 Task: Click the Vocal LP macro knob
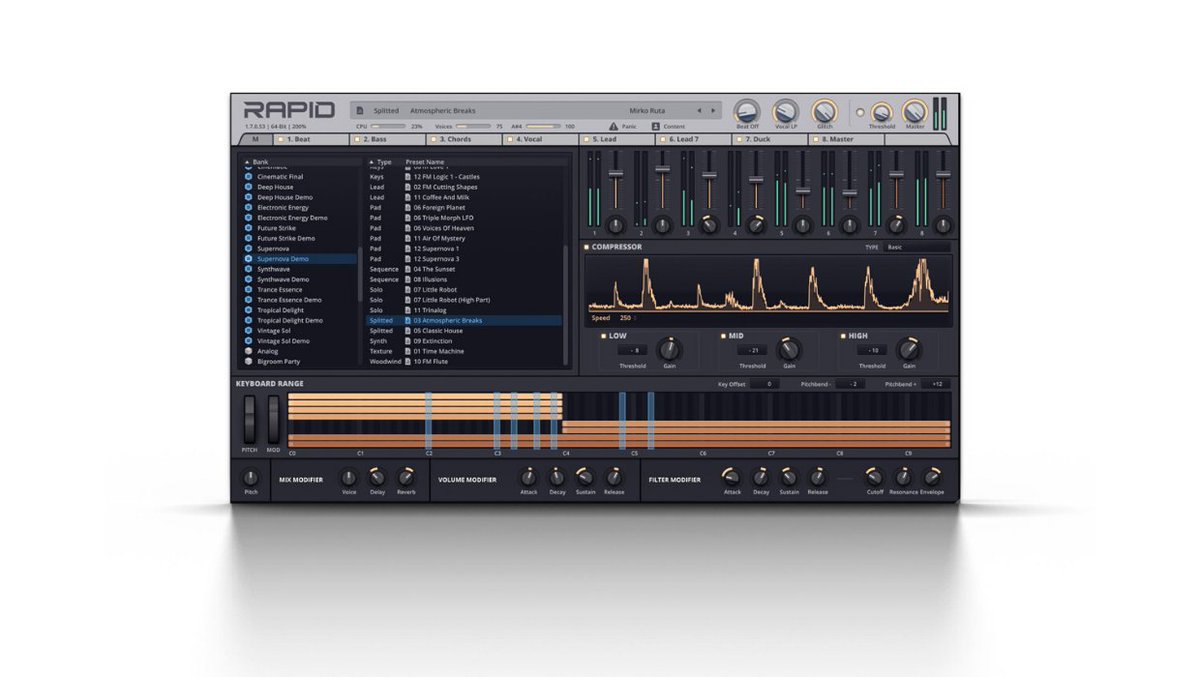click(x=786, y=111)
